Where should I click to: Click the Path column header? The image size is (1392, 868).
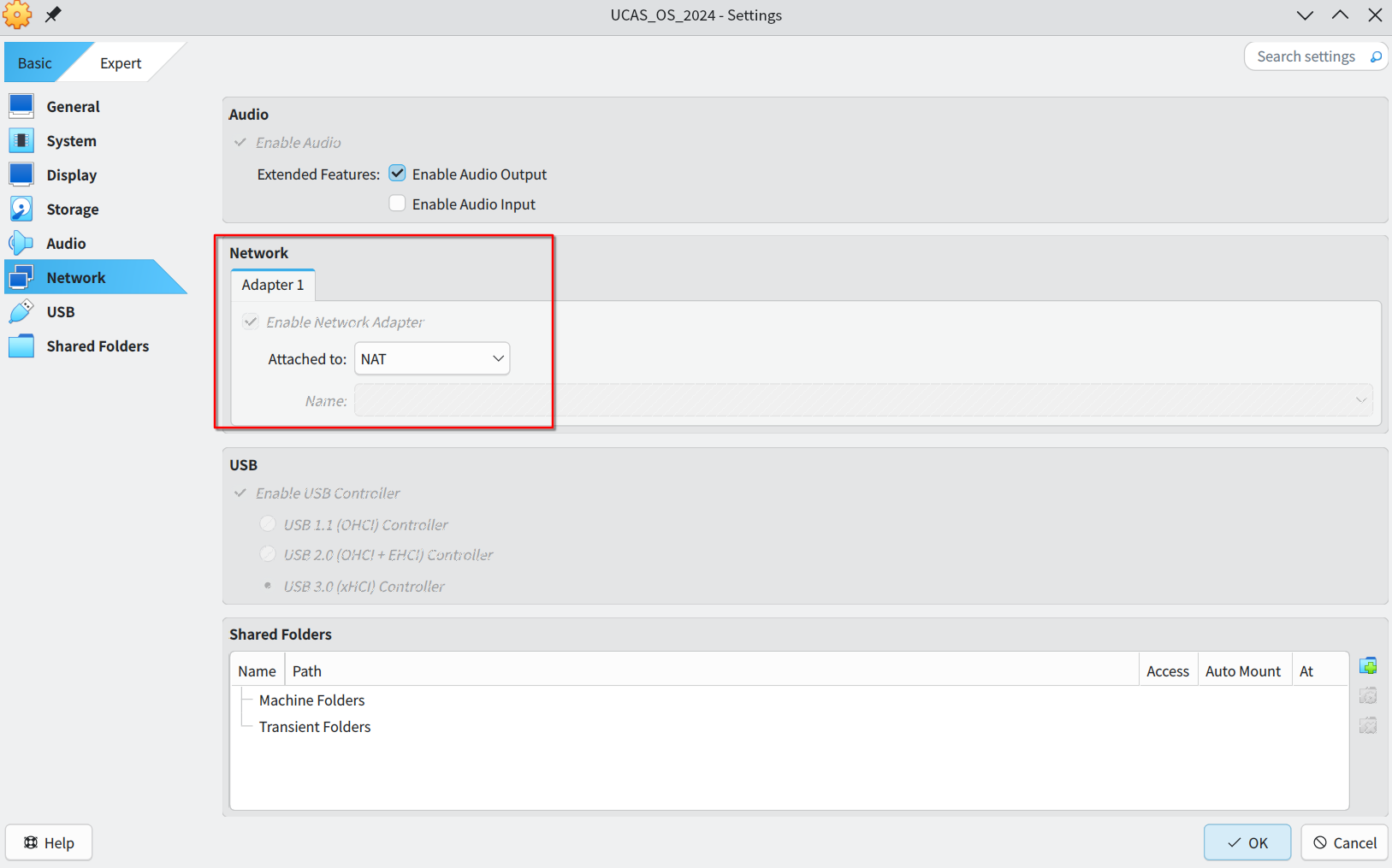712,670
